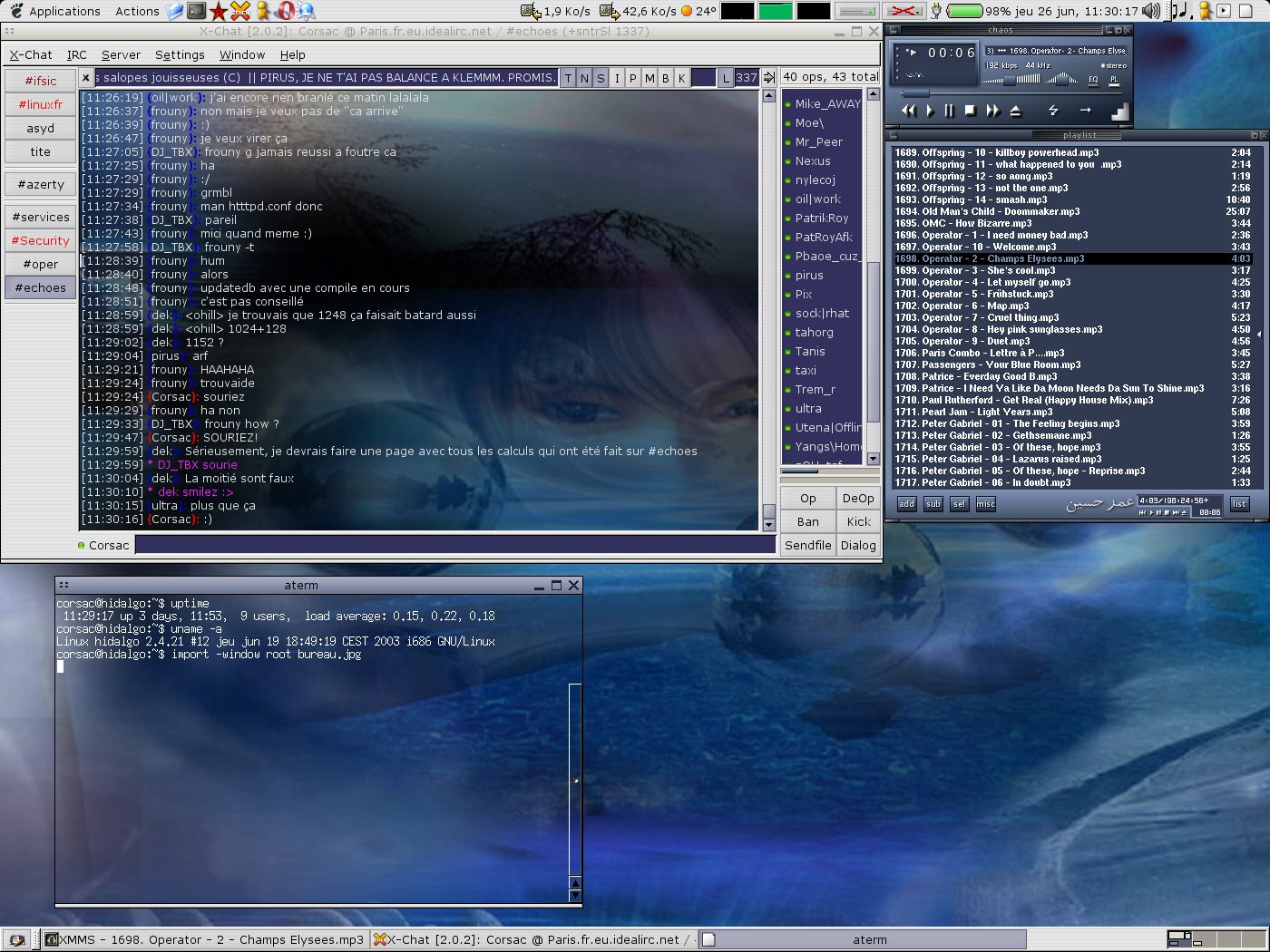This screenshot has height=952, width=1270.
Task: Toggle repeat arrow in XMMS player
Action: (x=1085, y=111)
